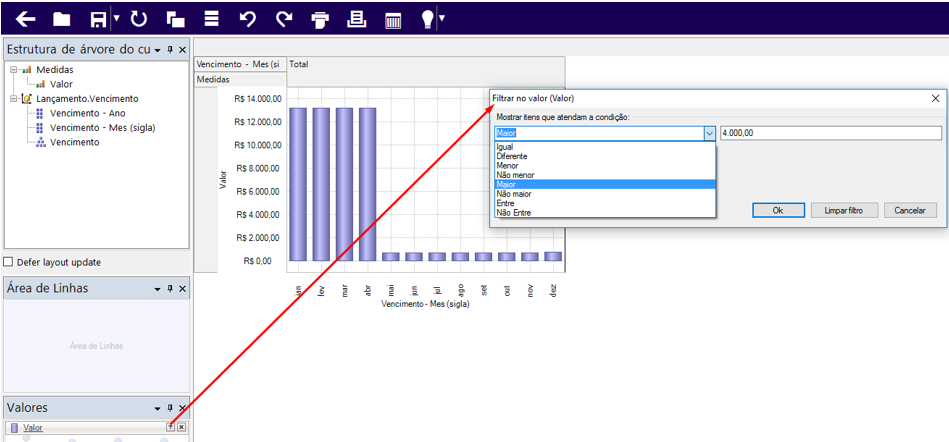
Task: Click Cancelar in the filter dialog
Action: pyautogui.click(x=910, y=210)
